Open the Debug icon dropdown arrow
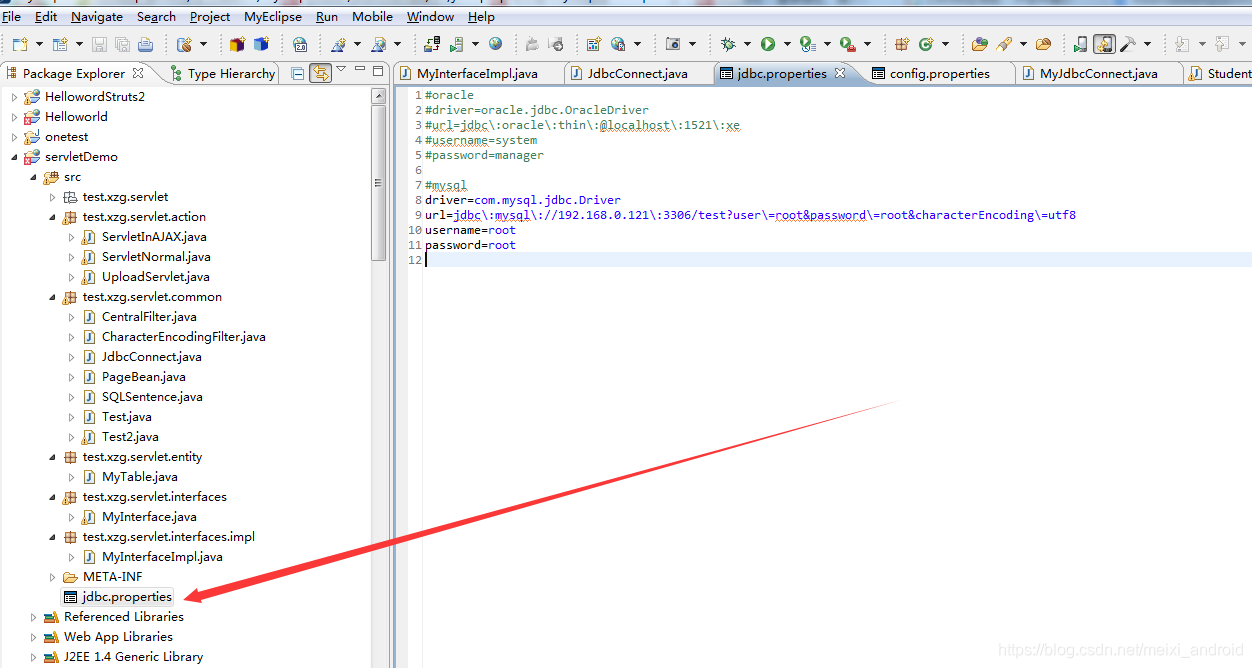The image size is (1252, 668). pos(747,44)
